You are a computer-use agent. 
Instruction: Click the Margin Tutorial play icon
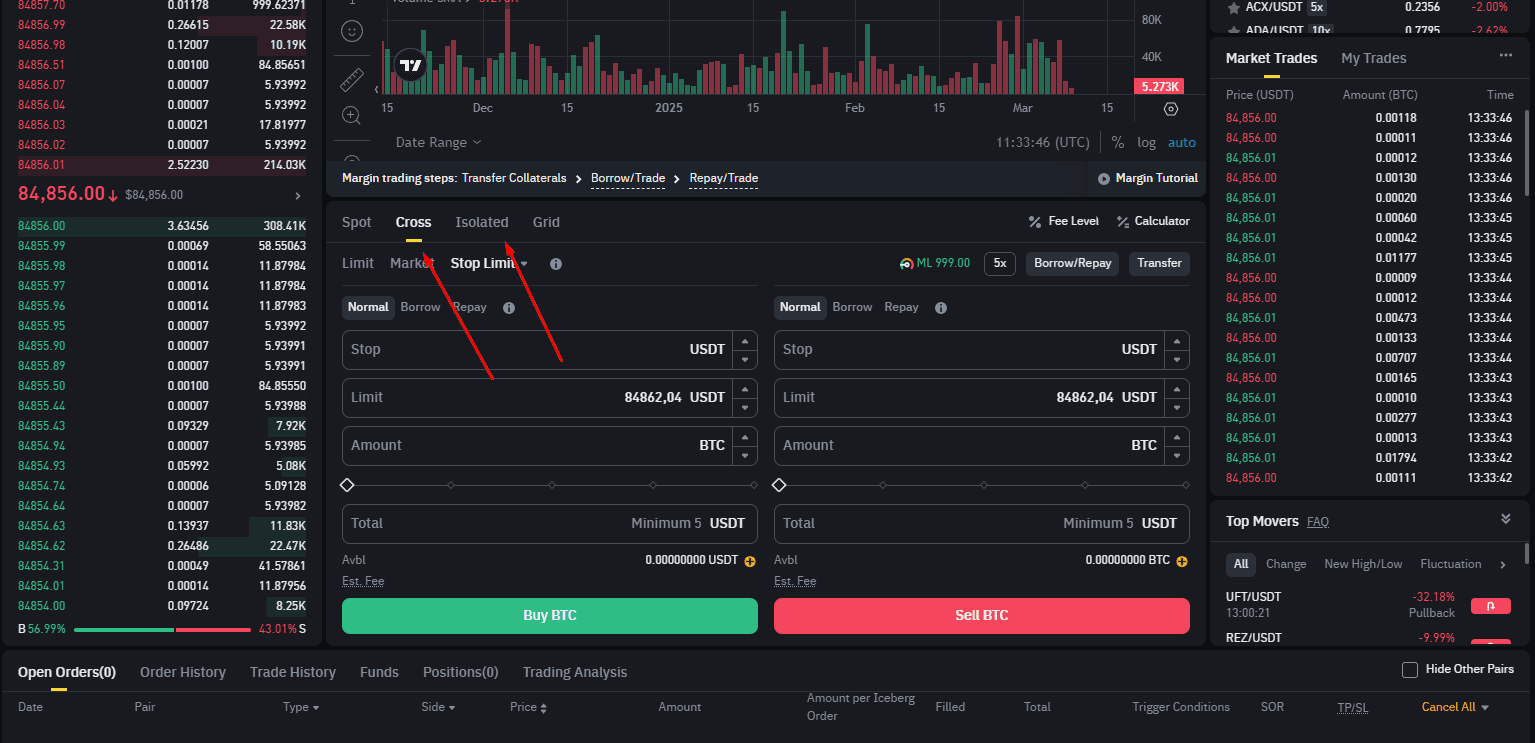pos(1104,179)
